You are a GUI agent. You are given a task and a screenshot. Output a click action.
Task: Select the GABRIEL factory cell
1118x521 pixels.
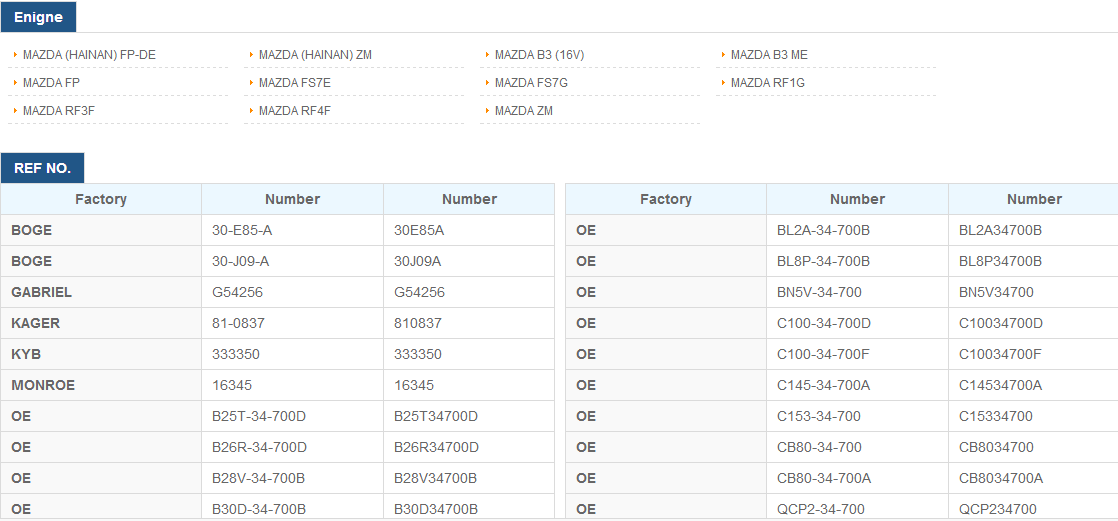tap(101, 292)
